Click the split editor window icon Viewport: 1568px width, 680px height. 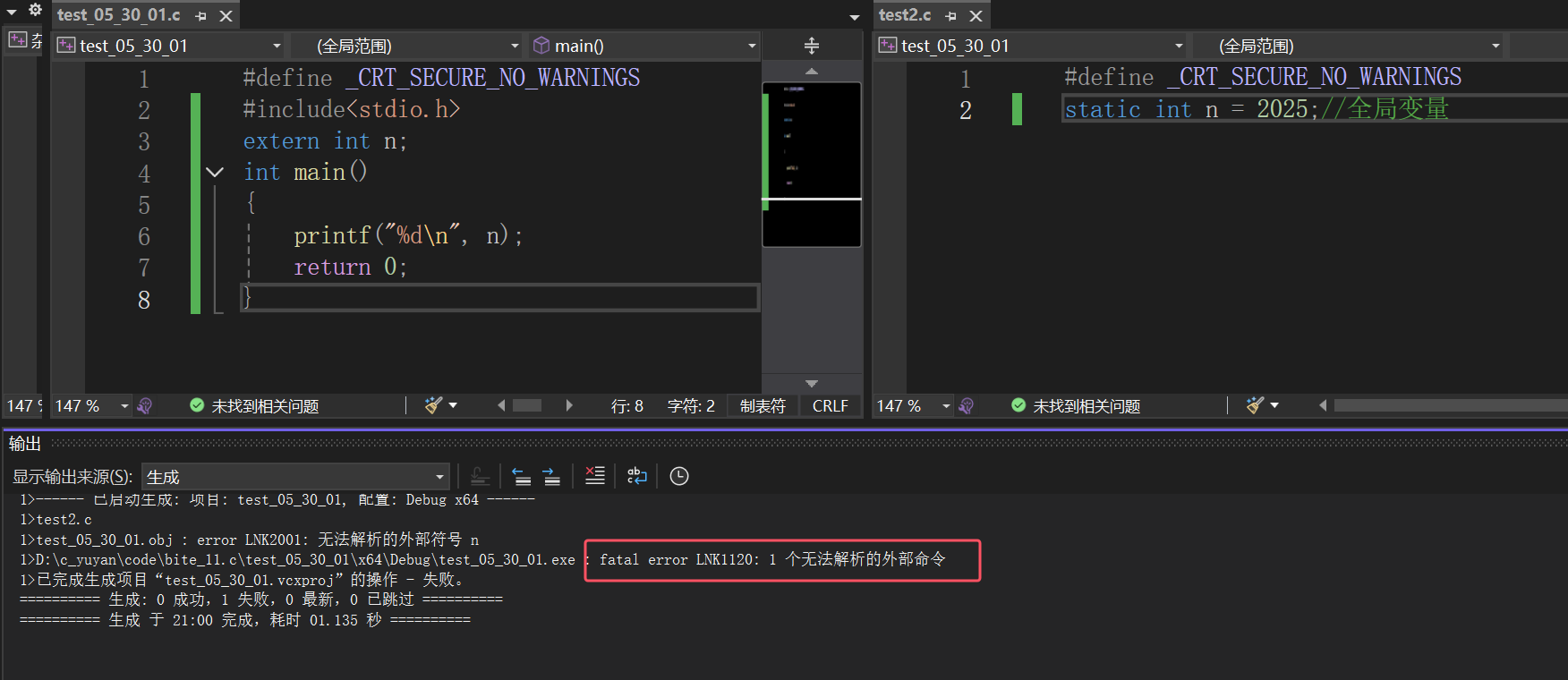pos(812,46)
